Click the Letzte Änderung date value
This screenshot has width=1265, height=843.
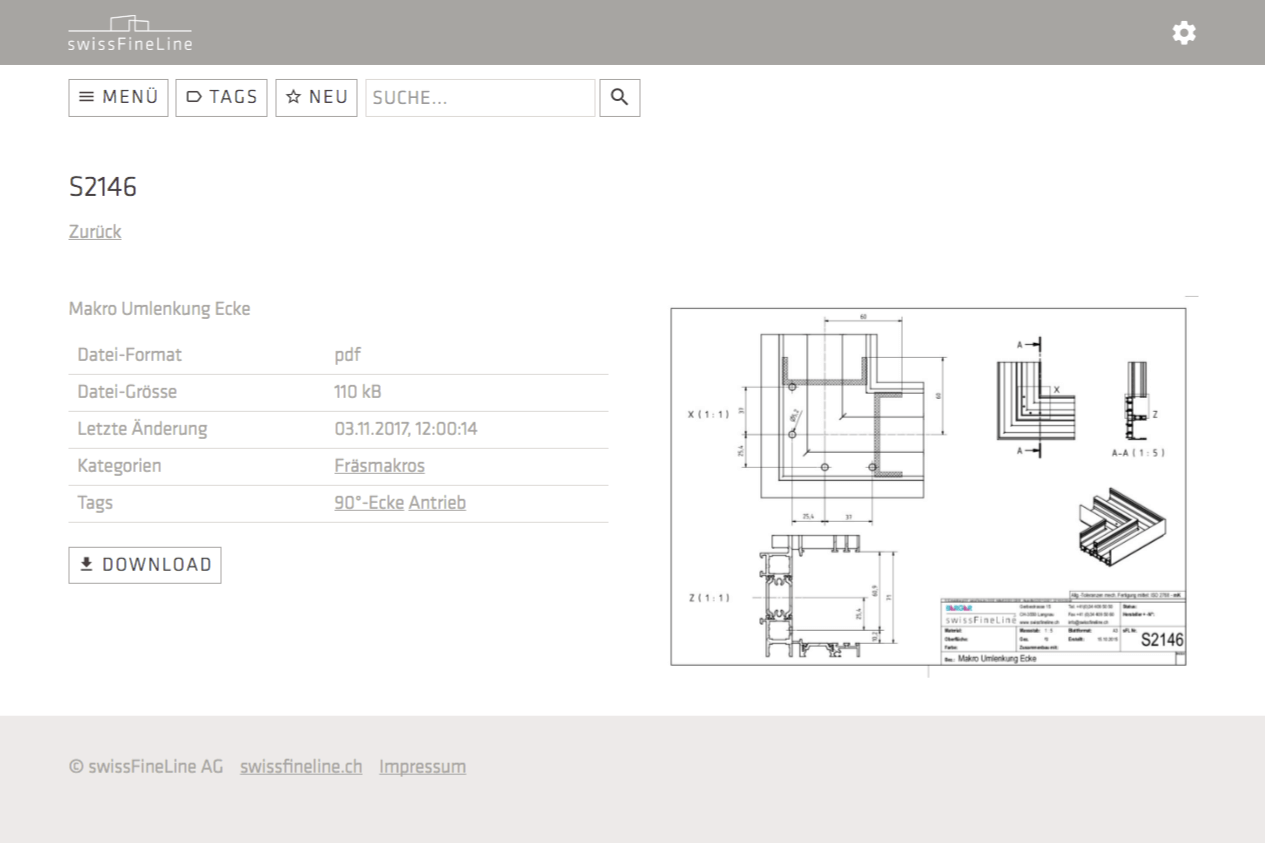click(405, 429)
